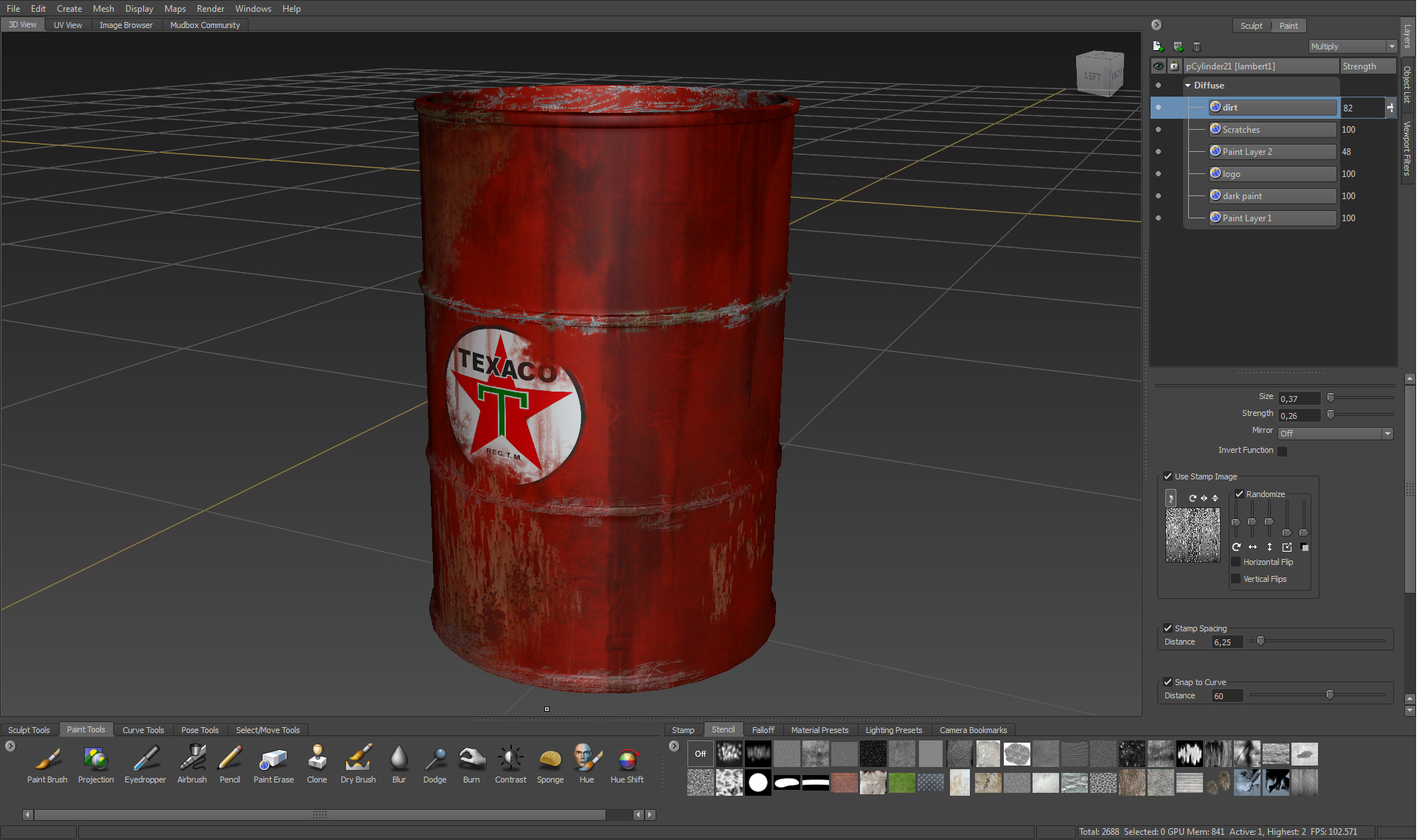Enable the Invert Function checkbox
The image size is (1422, 840).
(x=1282, y=451)
